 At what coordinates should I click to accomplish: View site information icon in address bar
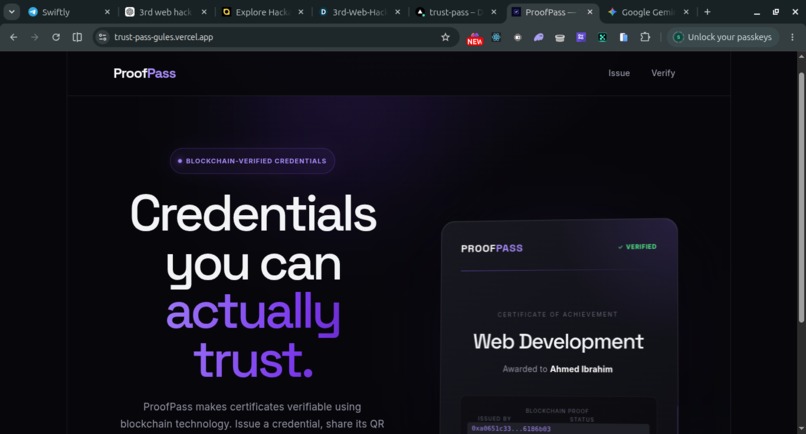pos(103,37)
